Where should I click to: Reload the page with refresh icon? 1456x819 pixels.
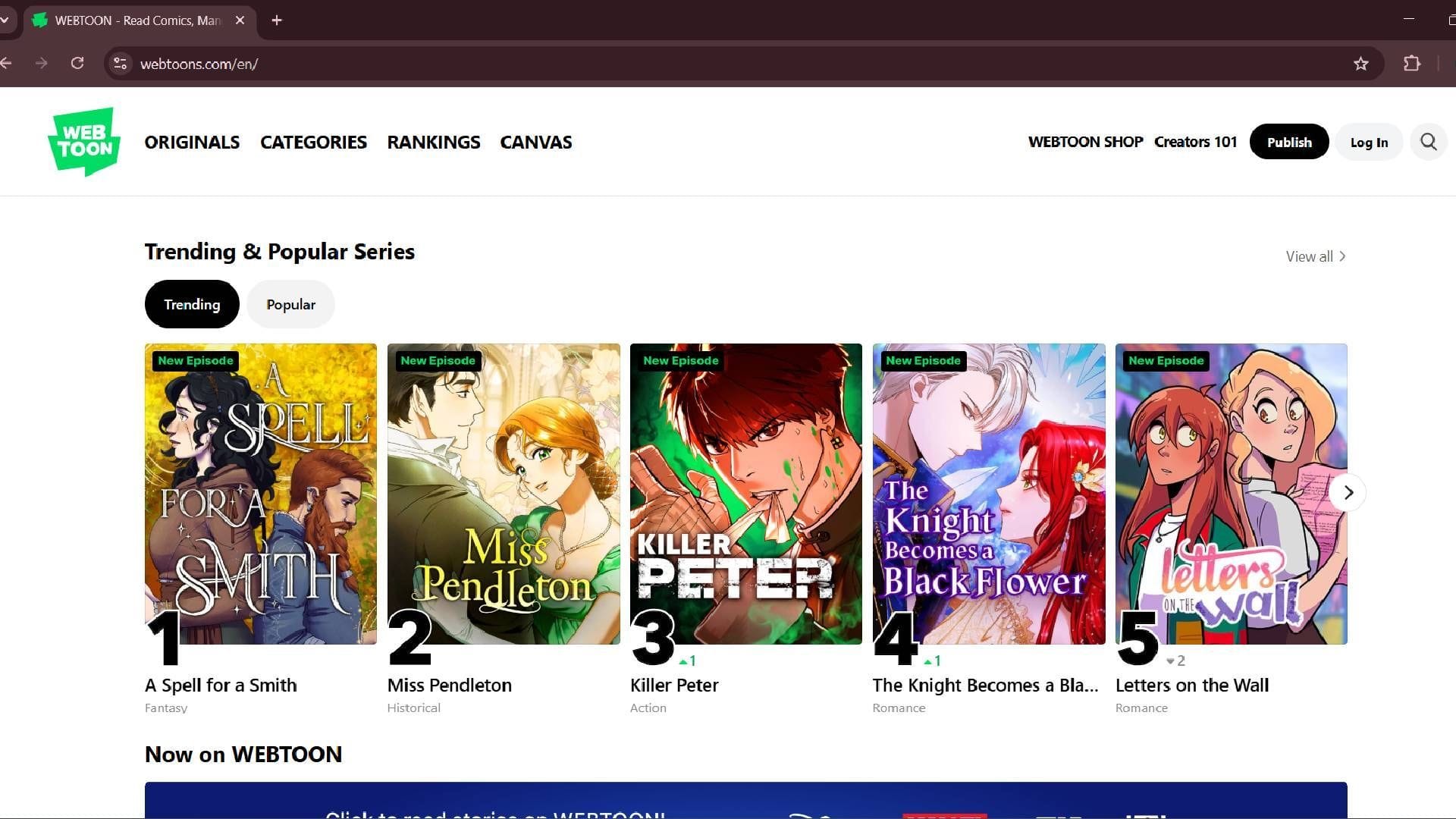(77, 64)
